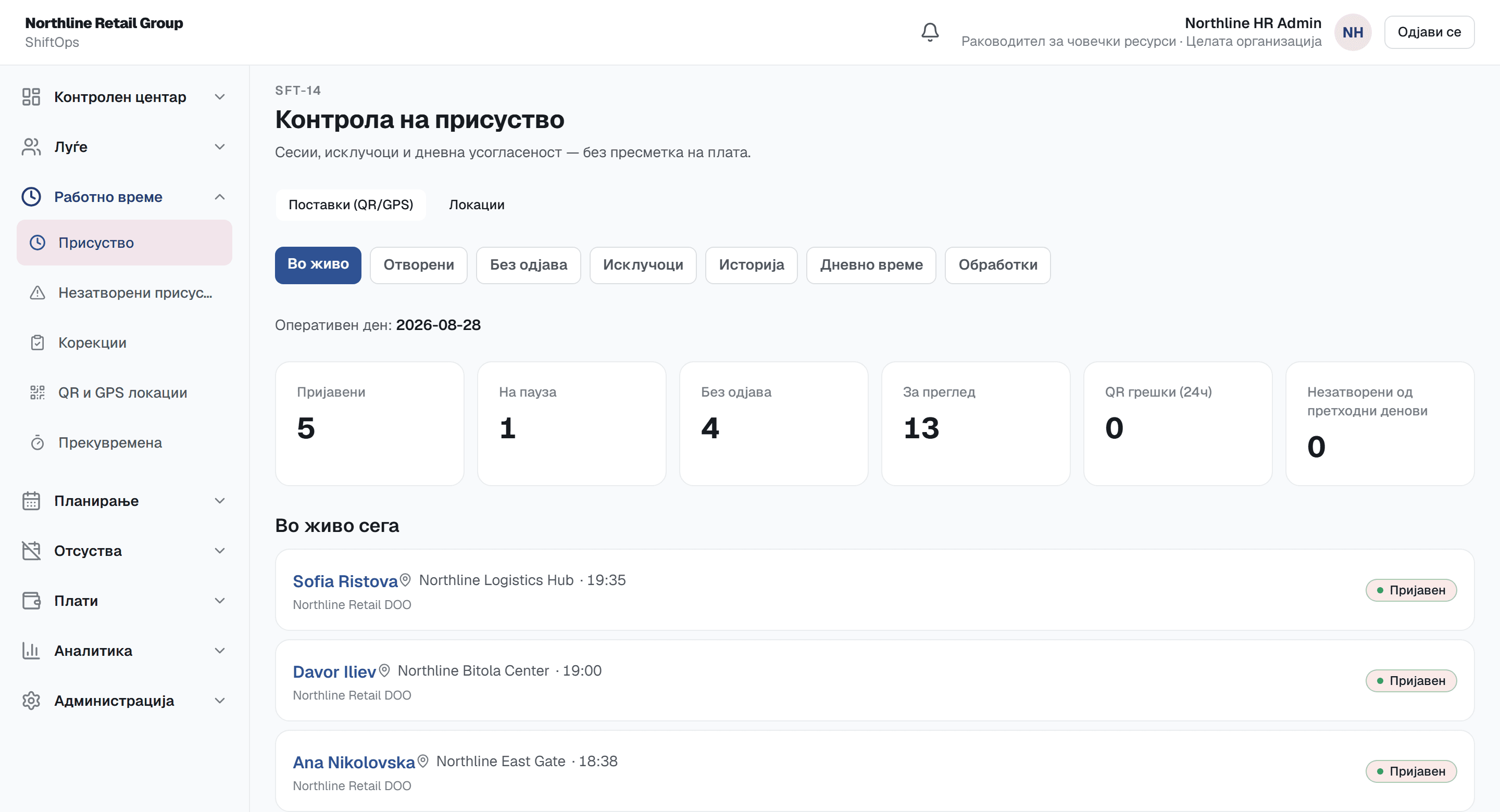This screenshot has height=812, width=1500.
Task: Collapse the Работно време section chevron
Action: (219, 197)
